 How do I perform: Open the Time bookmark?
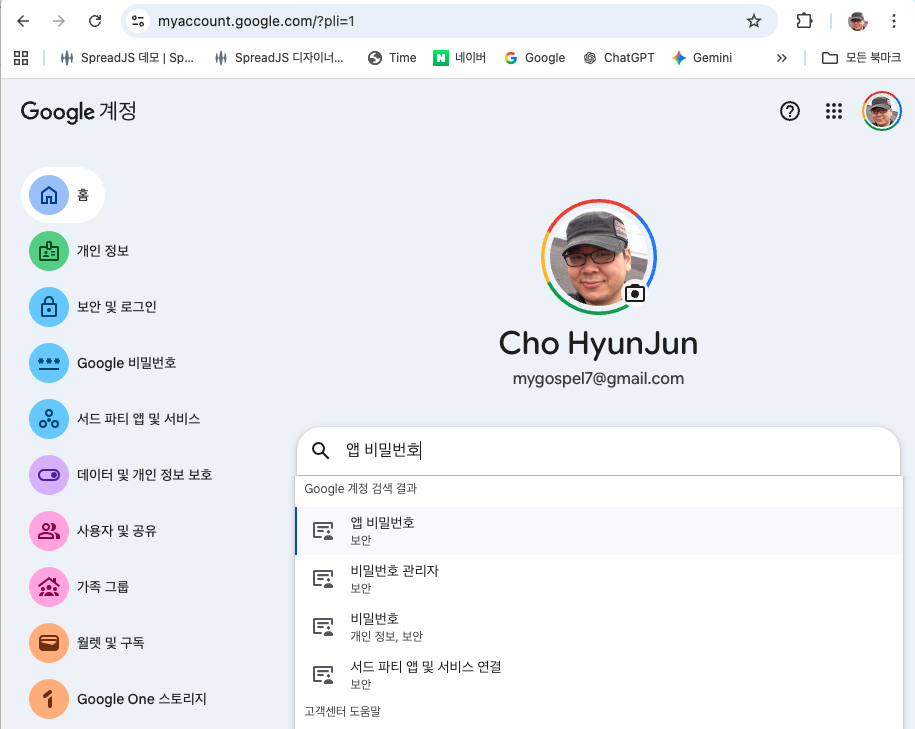[392, 58]
